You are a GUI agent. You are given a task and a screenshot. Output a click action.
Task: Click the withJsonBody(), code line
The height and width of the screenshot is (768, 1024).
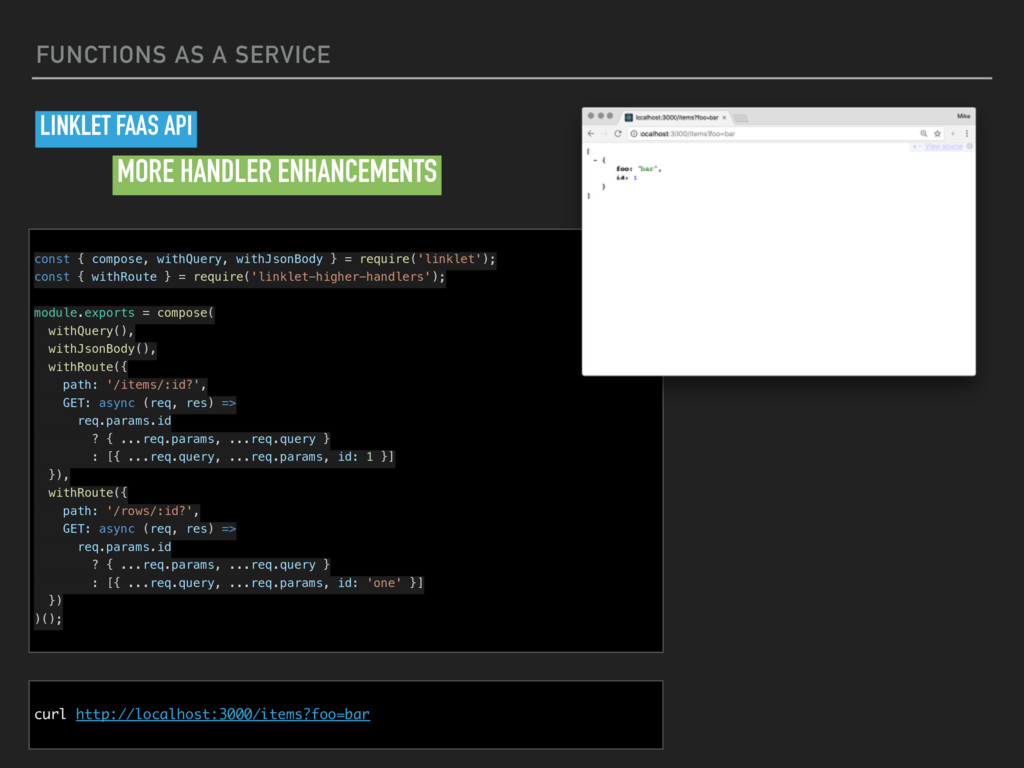coord(103,349)
